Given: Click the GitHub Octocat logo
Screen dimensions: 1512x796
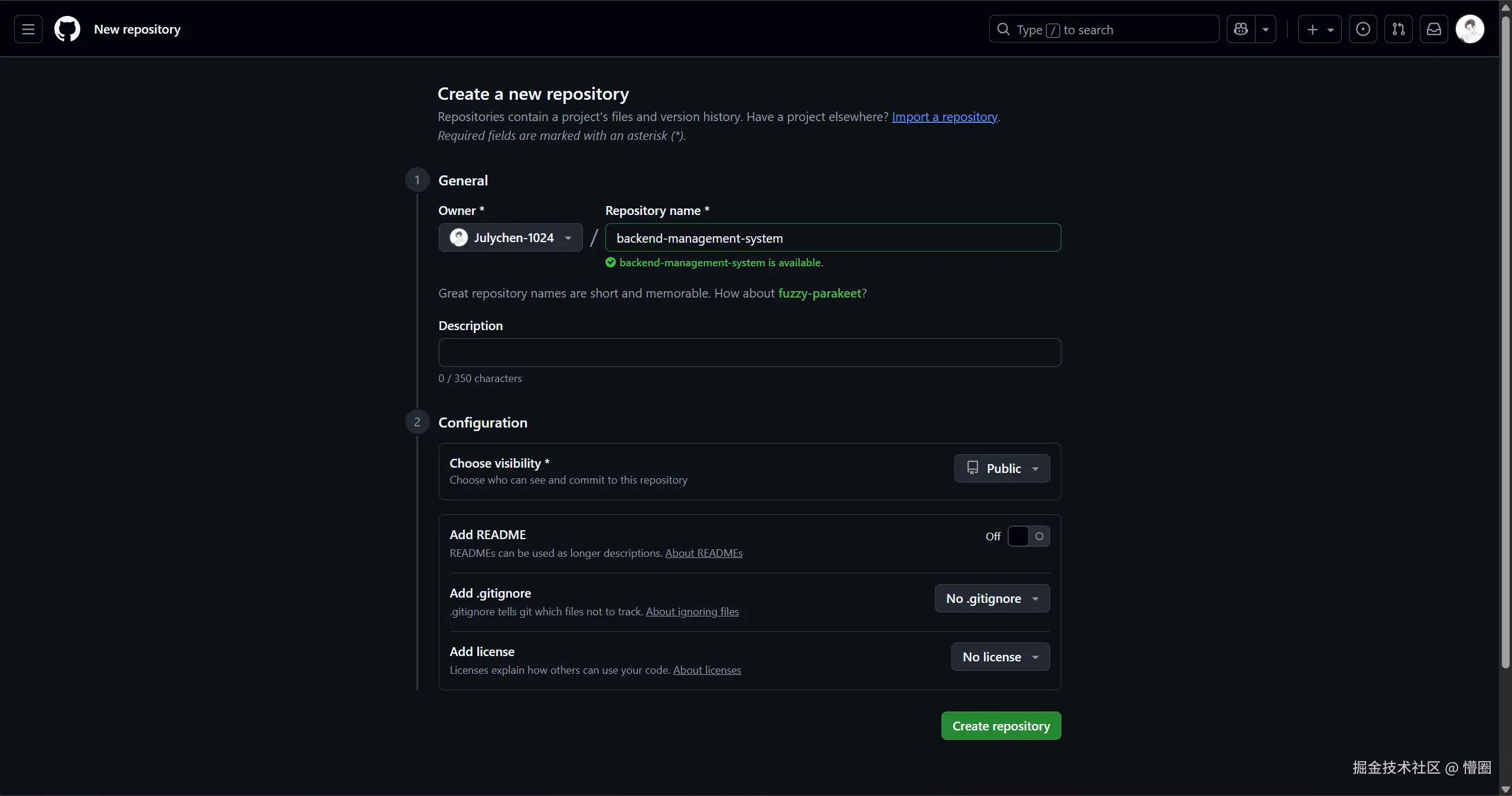Looking at the screenshot, I should click(x=67, y=30).
